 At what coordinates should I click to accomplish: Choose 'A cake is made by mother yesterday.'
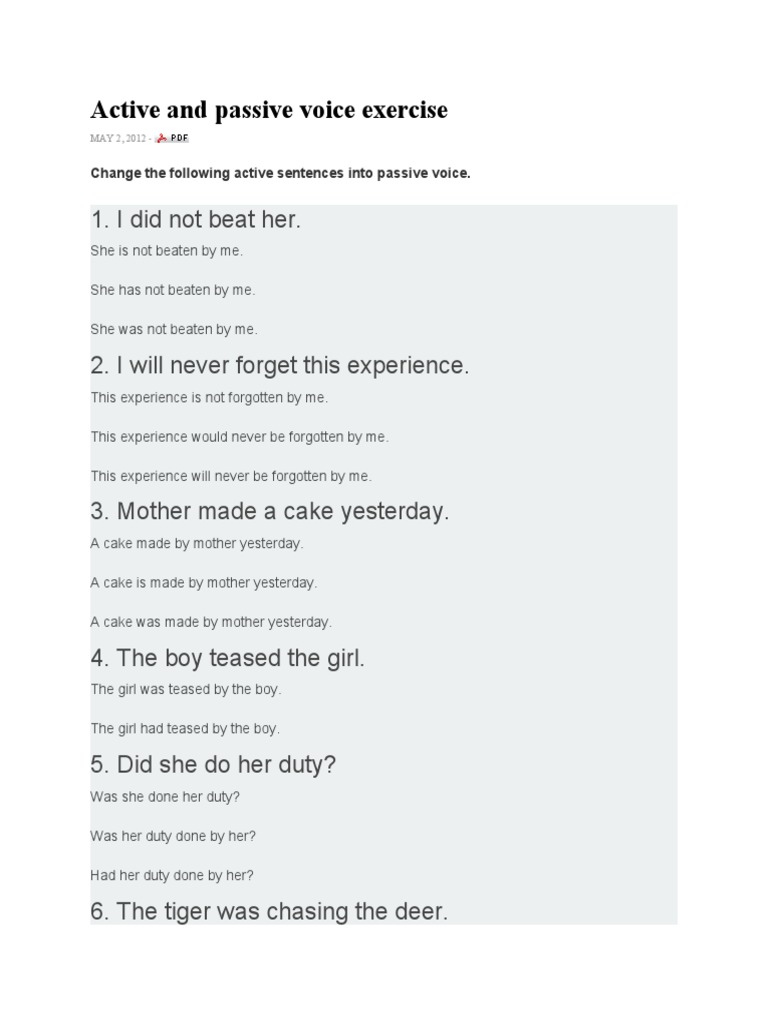click(x=203, y=582)
